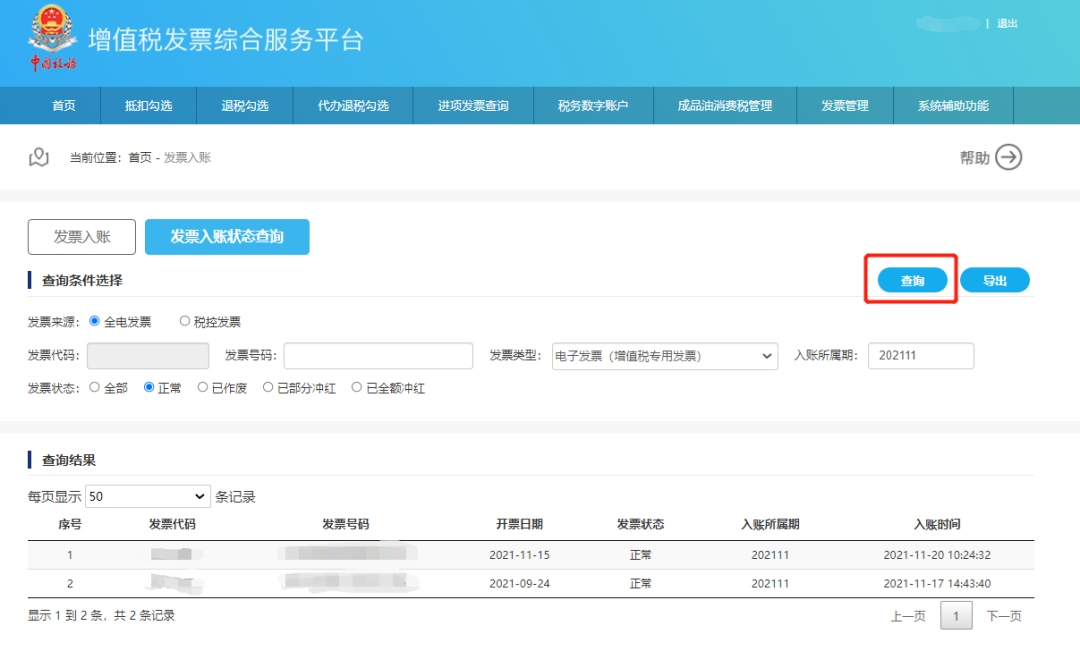
Task: Click inside the 发票号码 input field
Action: (x=377, y=355)
